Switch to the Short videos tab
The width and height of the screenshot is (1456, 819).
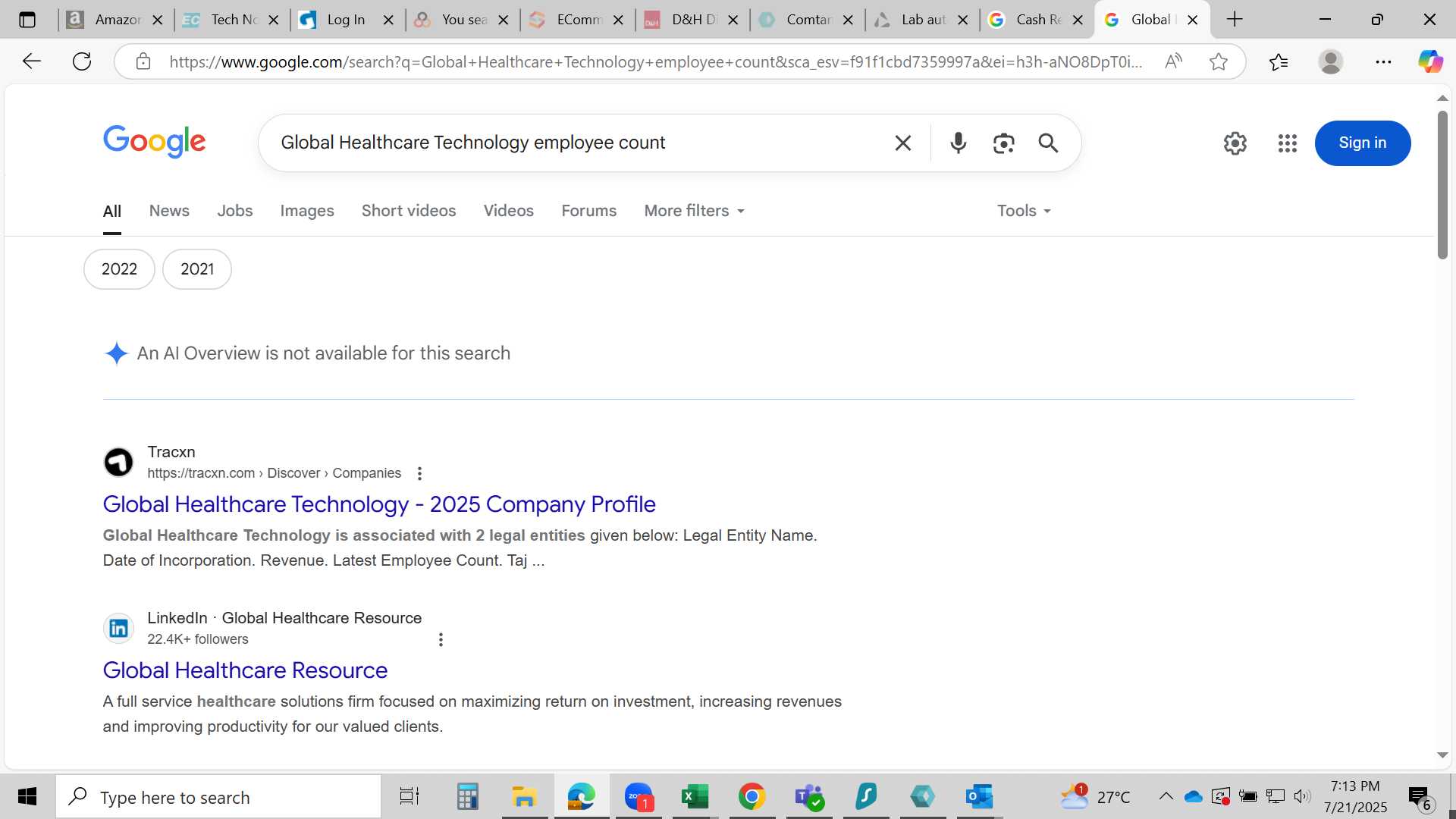(x=409, y=211)
